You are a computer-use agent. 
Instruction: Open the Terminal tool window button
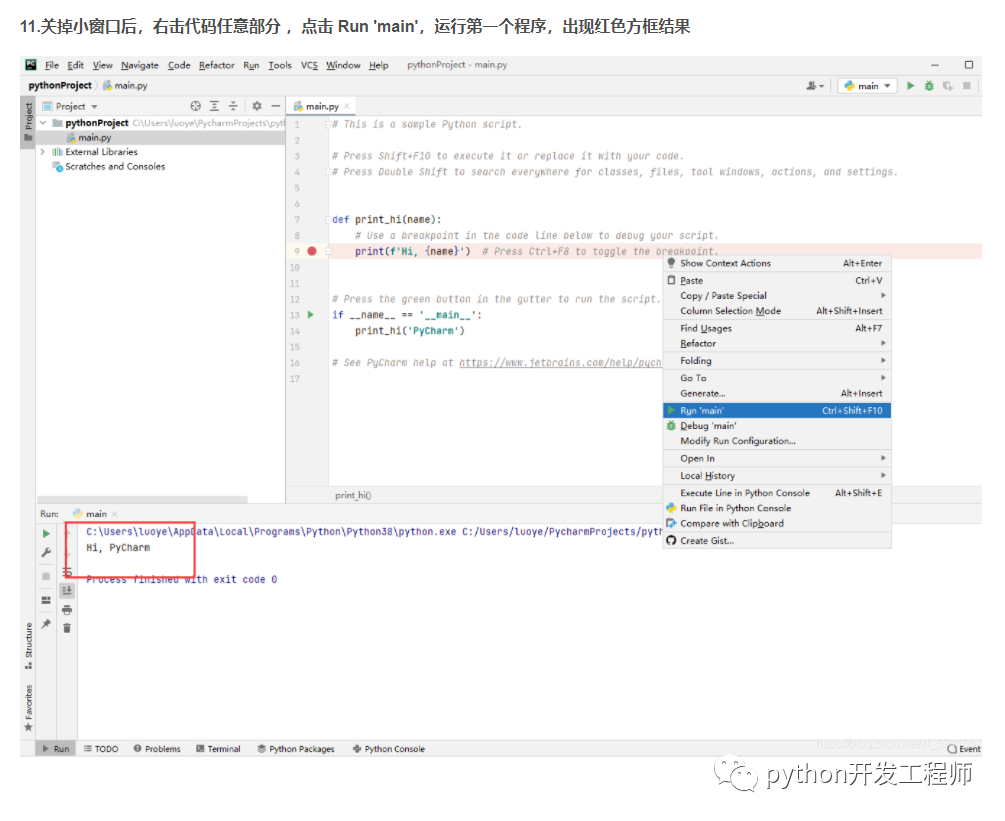(x=218, y=749)
